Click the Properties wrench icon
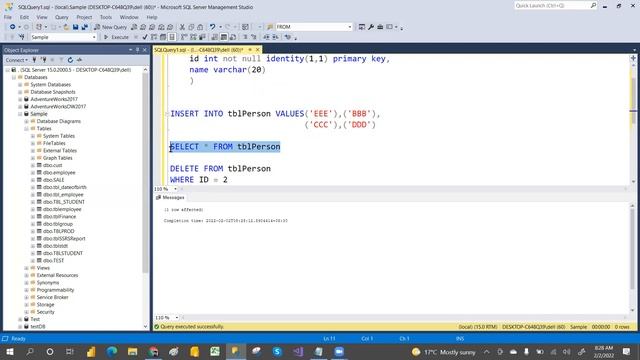 [x=371, y=27]
